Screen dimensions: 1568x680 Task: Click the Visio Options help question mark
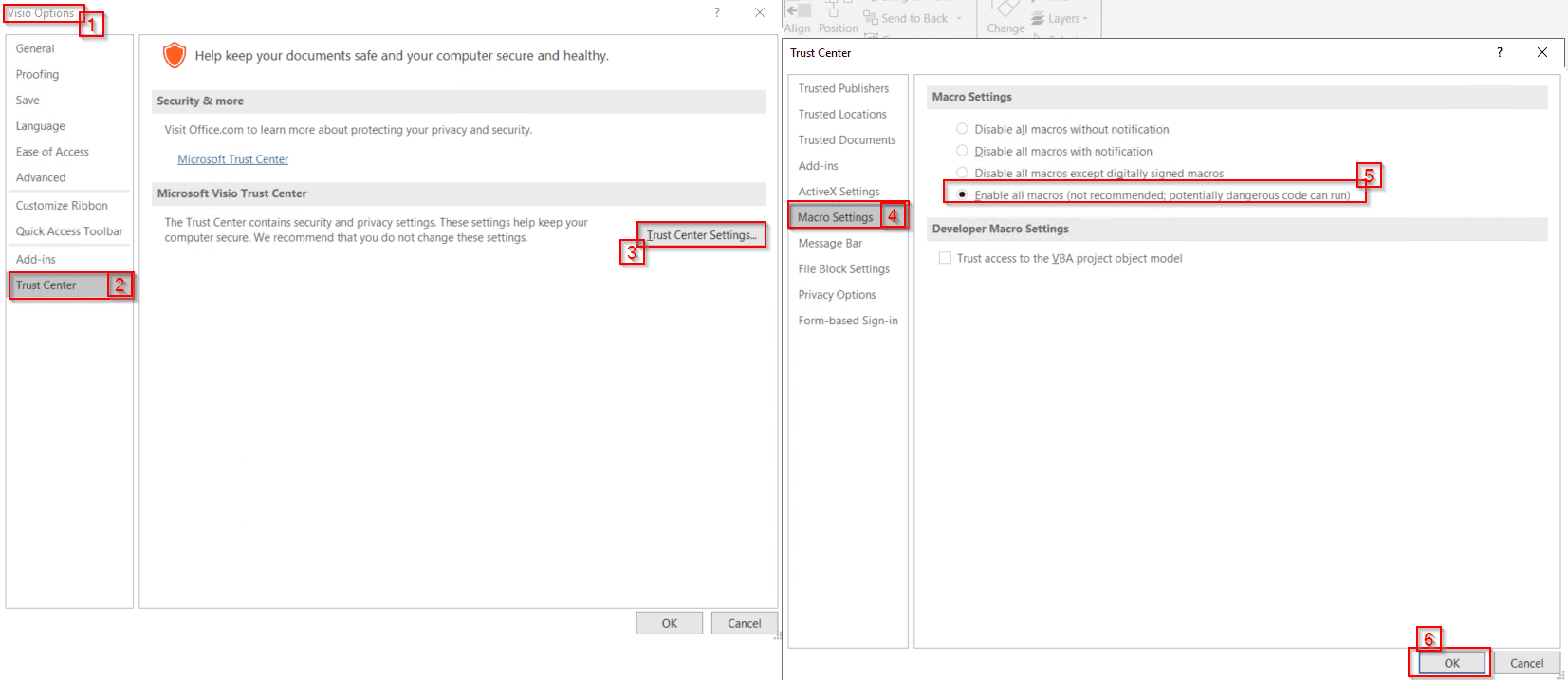(716, 12)
